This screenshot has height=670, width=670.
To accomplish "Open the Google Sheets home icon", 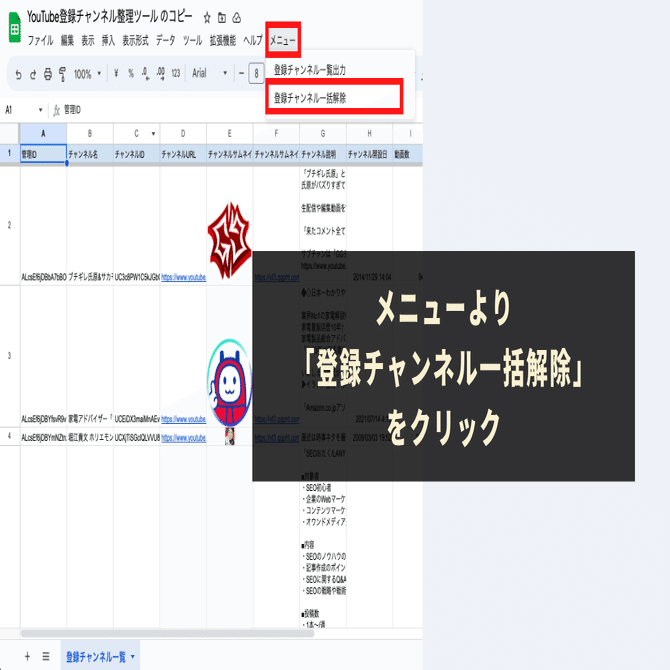I will [x=15, y=28].
